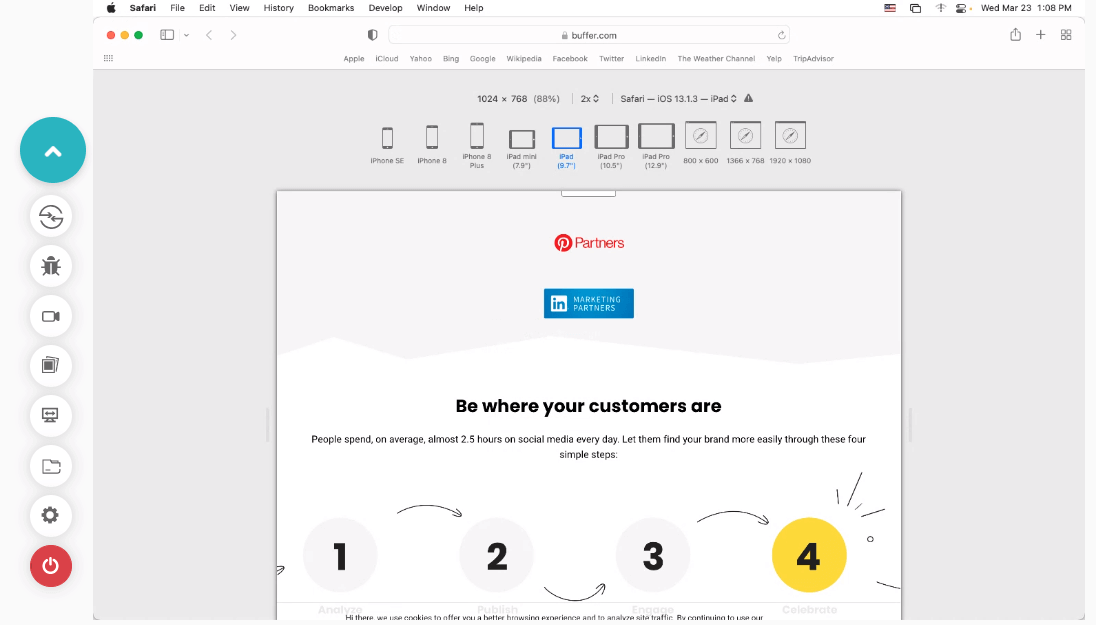1096x625 pixels.
Task: Click the switch session arrows icon
Action: pos(51,217)
